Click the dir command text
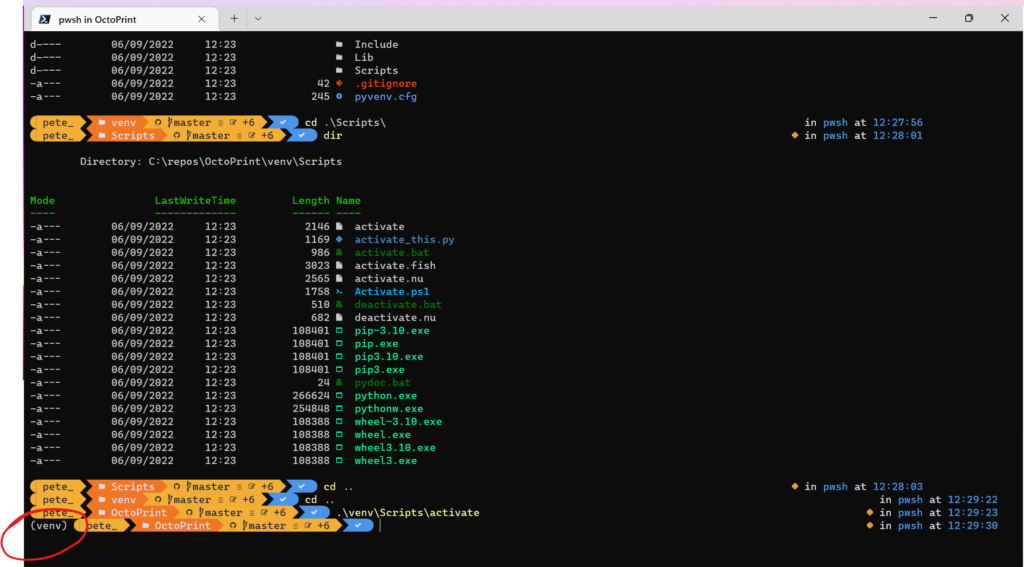1024x567 pixels. [x=332, y=136]
